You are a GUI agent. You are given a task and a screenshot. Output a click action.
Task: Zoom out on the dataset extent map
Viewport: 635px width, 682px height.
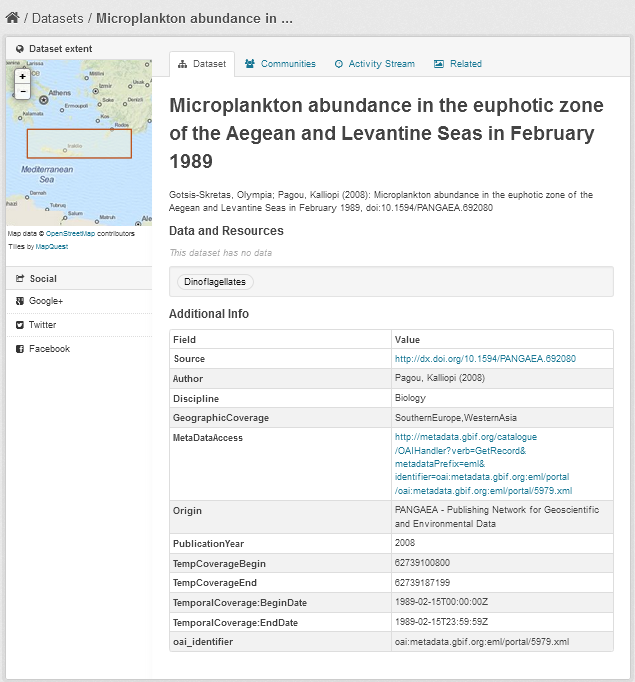pos(23,91)
